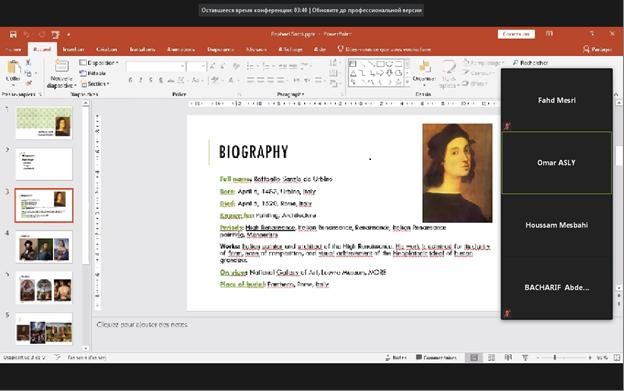
Task: Clear all formatting icon
Action: (236, 66)
